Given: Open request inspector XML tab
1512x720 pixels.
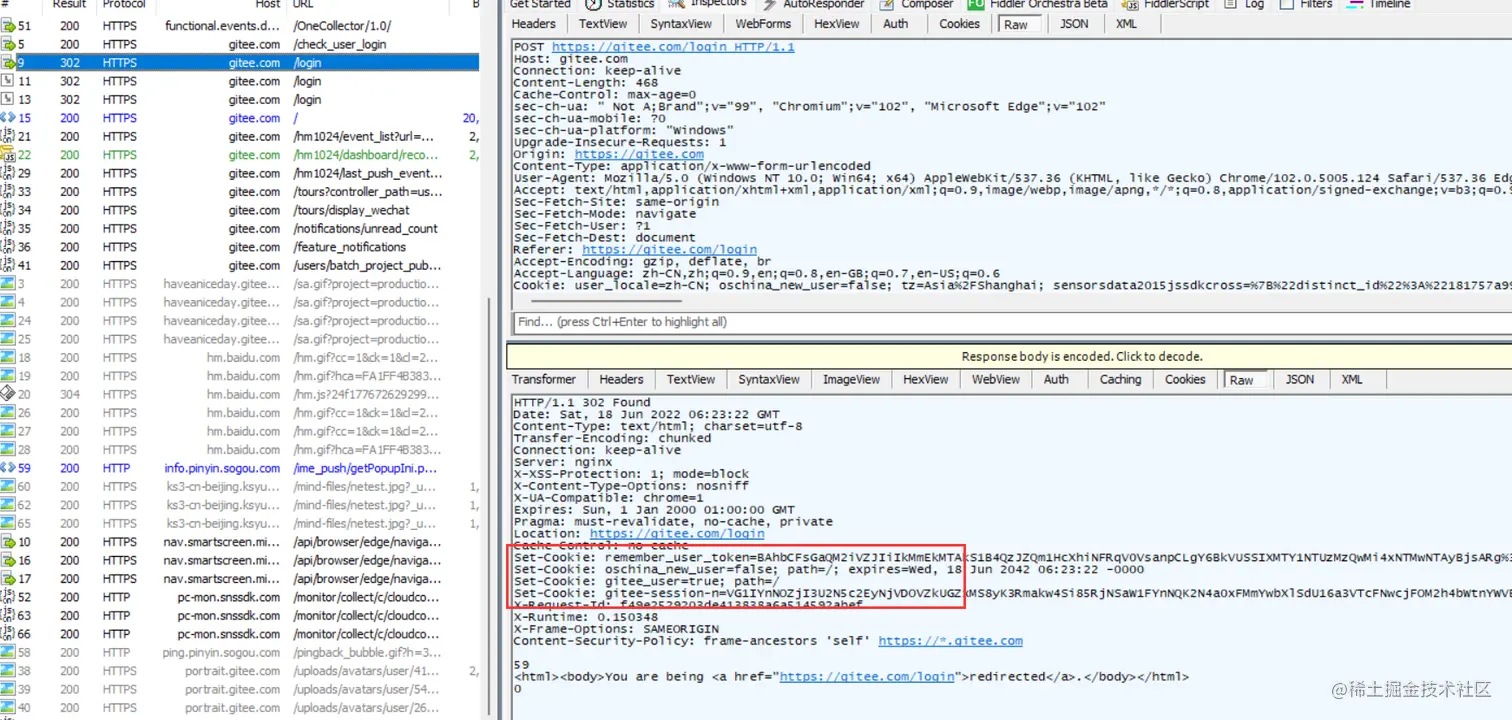Looking at the screenshot, I should 1126,24.
